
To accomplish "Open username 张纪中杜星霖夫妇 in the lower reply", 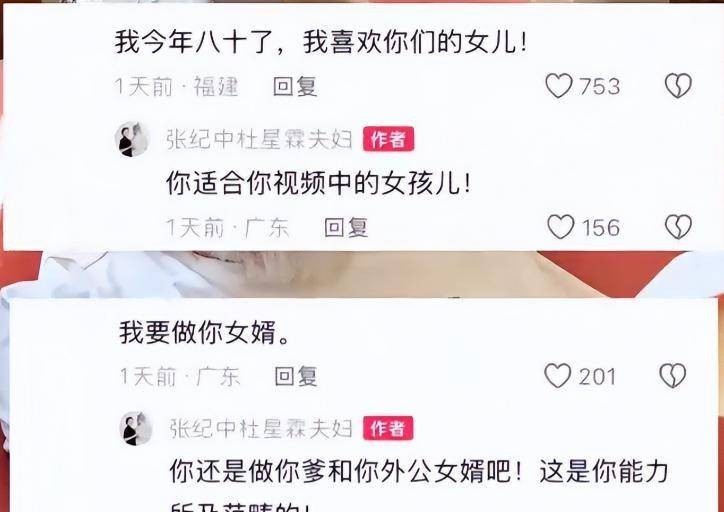I will point(261,428).
